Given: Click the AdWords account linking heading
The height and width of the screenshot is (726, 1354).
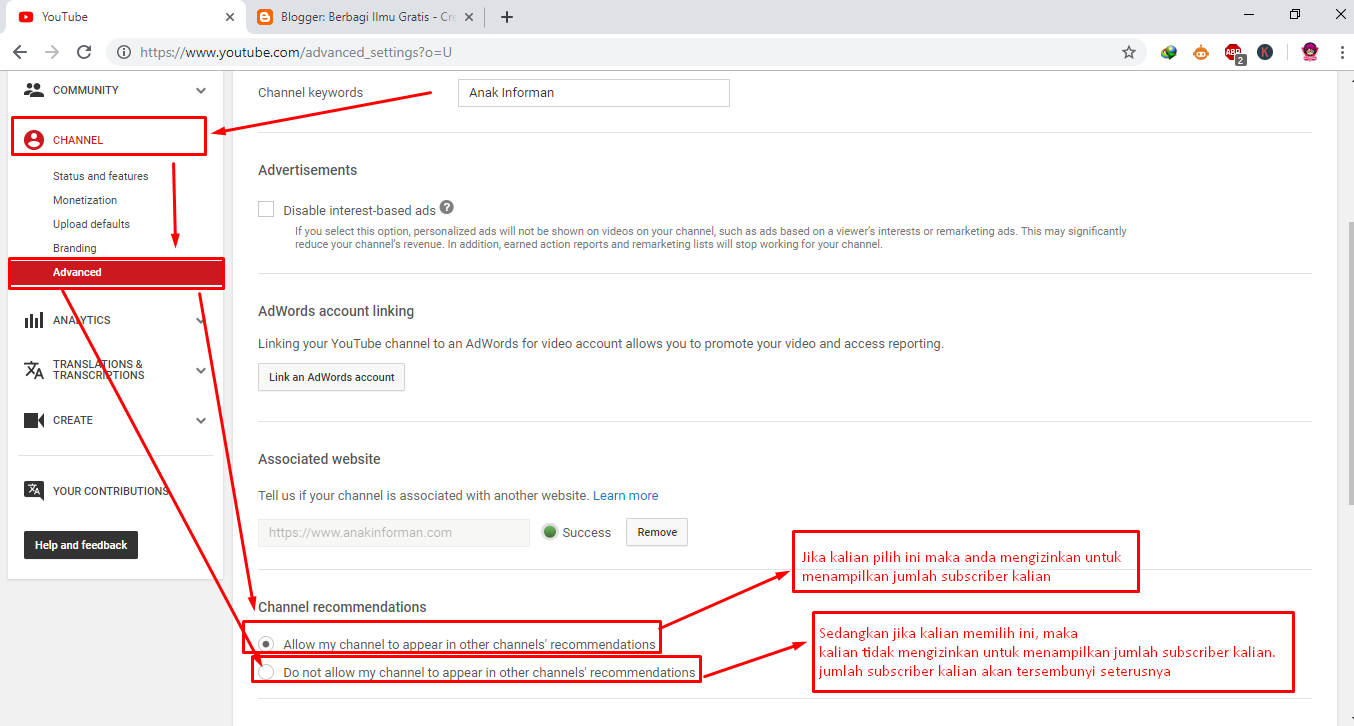Looking at the screenshot, I should (336, 311).
